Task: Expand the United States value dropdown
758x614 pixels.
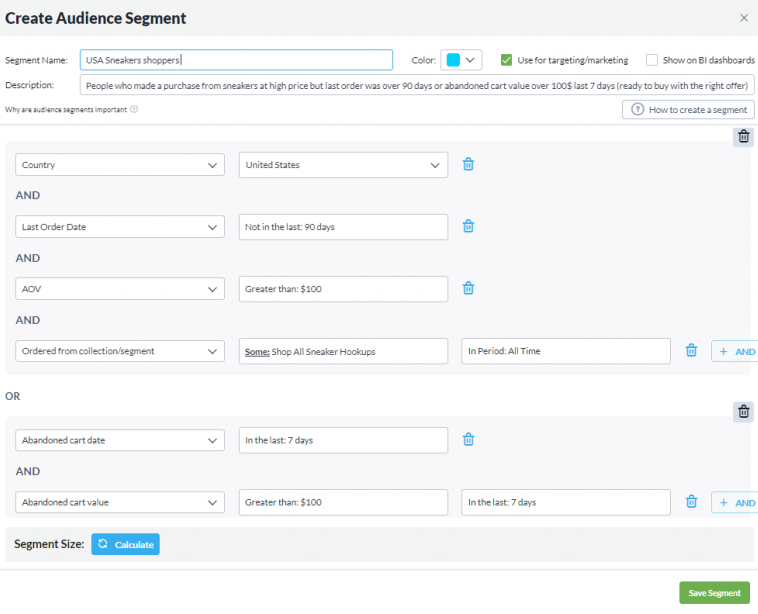Action: (343, 165)
